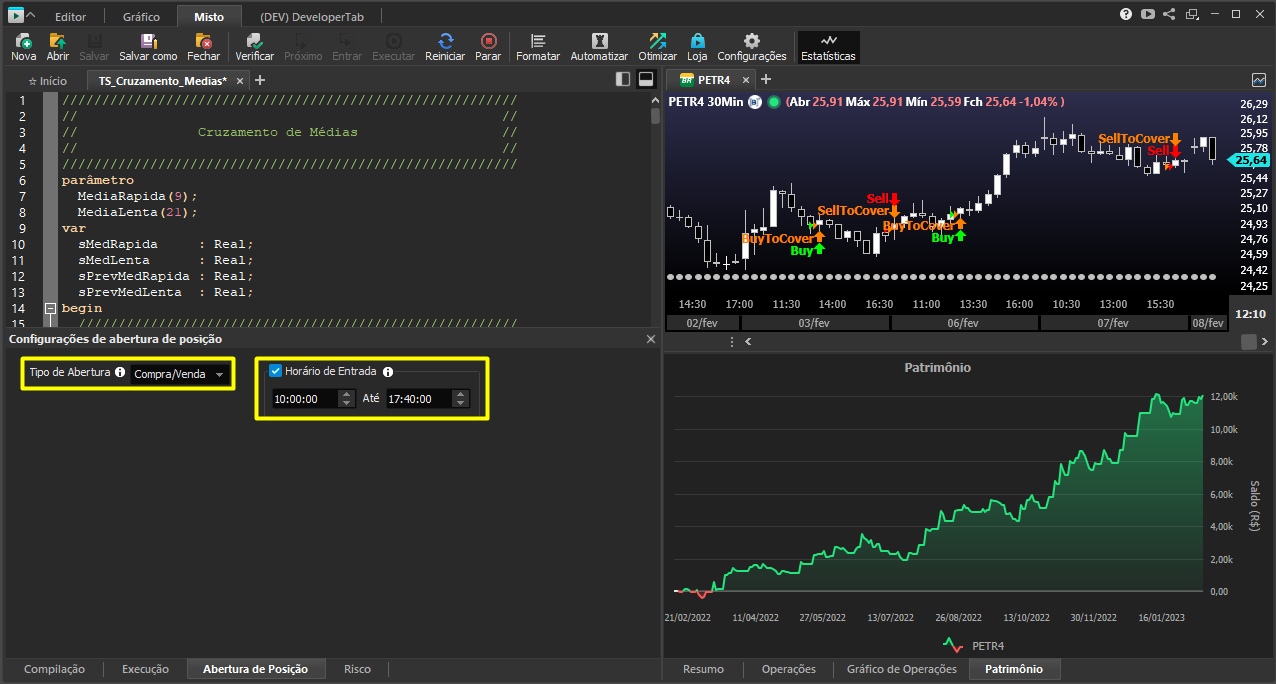Image resolution: width=1276 pixels, height=684 pixels.
Task: Click the Nova new strategy icon
Action: (23, 47)
